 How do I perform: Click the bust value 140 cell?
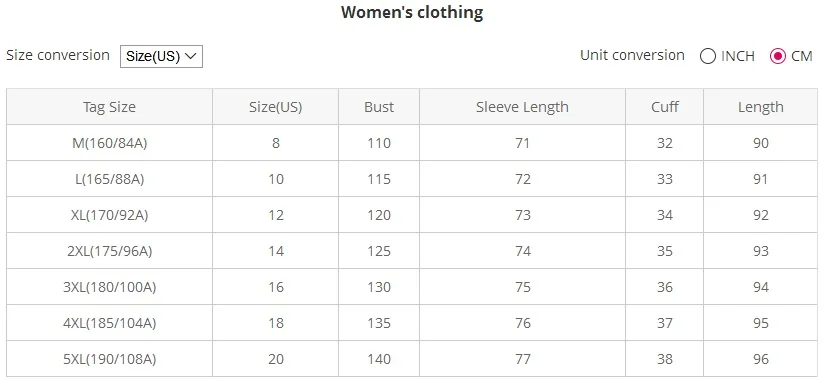(379, 359)
